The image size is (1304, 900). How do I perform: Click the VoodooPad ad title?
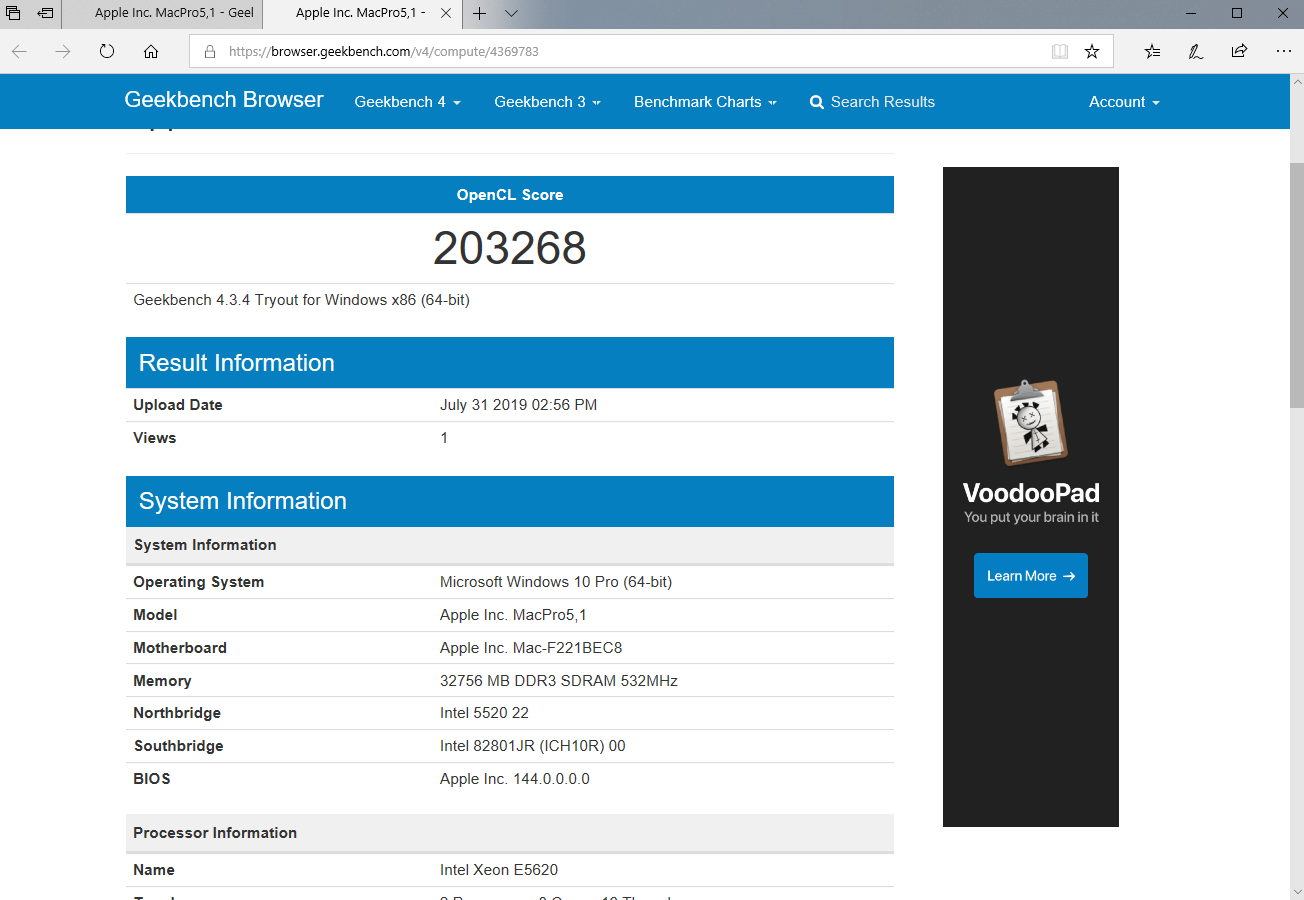(1031, 493)
